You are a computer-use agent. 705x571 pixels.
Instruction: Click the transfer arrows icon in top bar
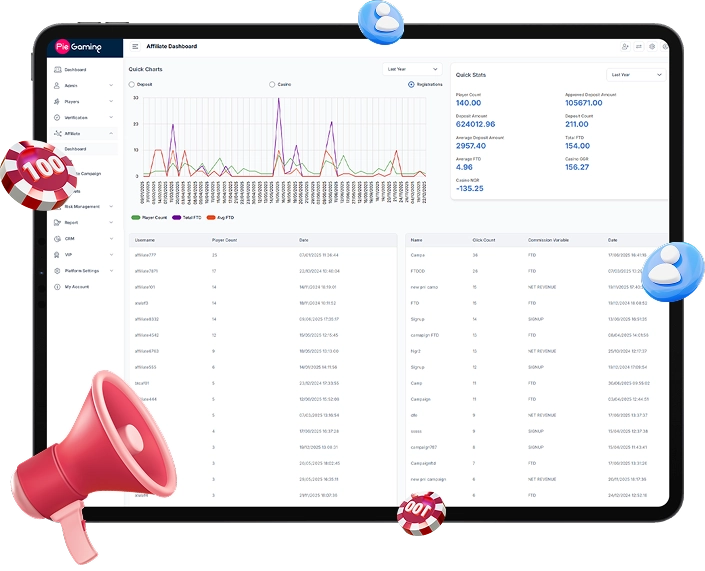pos(639,46)
